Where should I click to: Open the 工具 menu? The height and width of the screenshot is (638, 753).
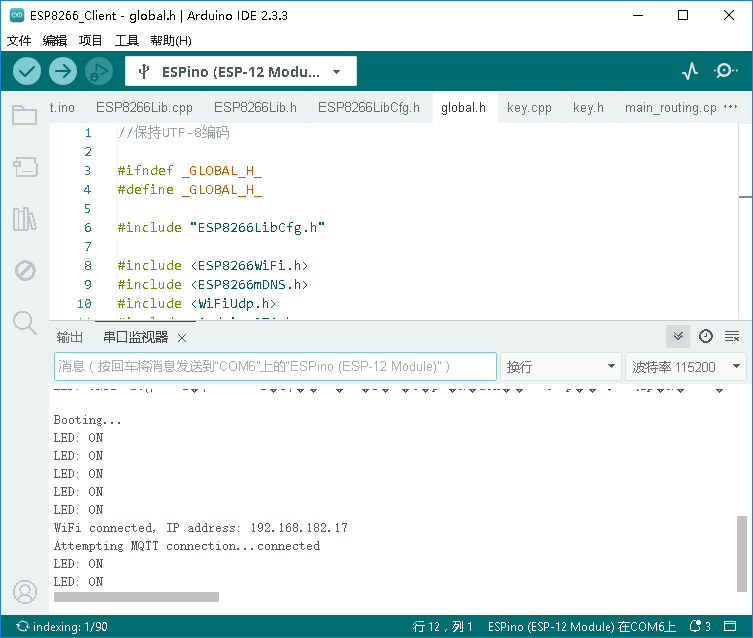[x=127, y=40]
